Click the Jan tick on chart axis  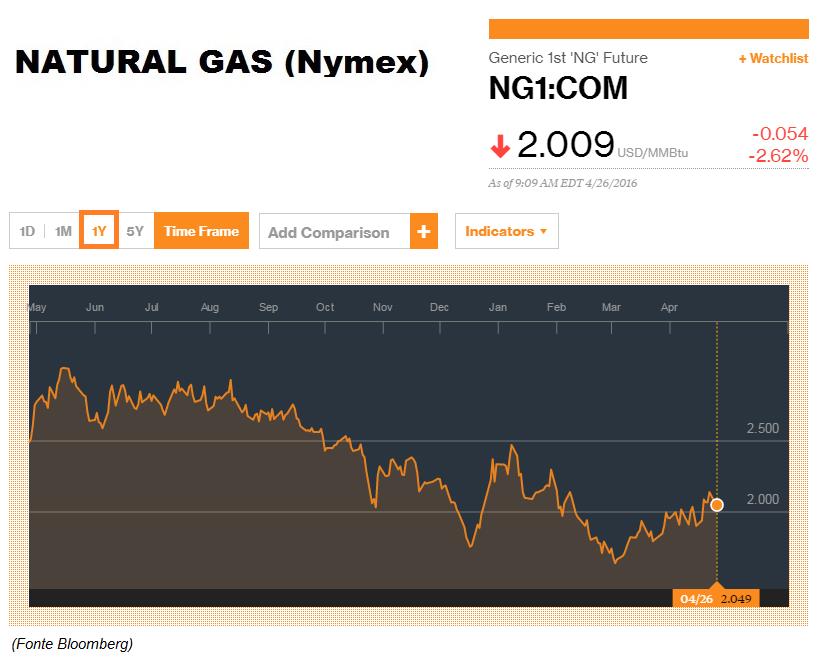(x=498, y=328)
